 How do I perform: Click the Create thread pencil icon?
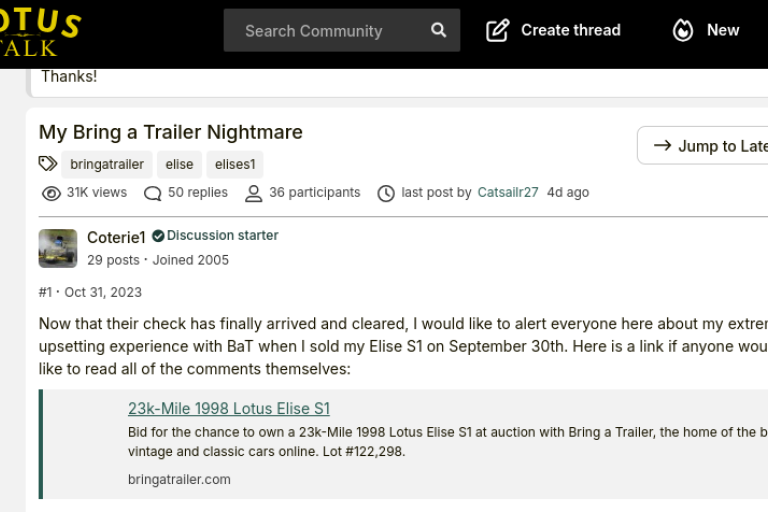(x=498, y=30)
